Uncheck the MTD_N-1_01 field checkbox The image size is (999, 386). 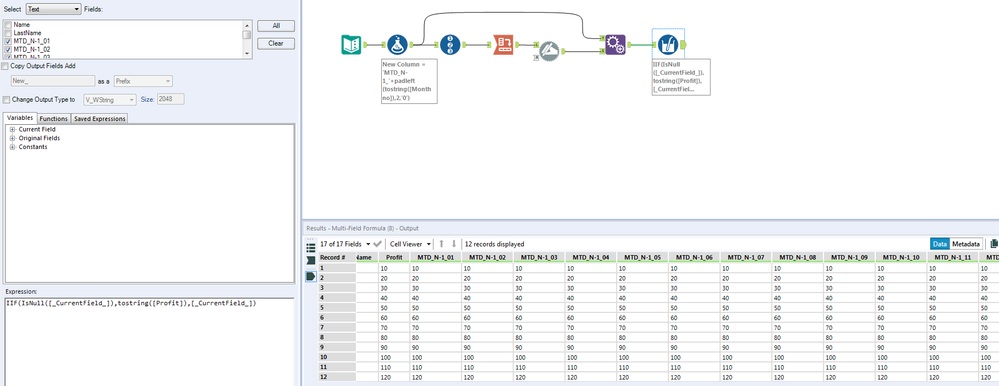point(8,41)
